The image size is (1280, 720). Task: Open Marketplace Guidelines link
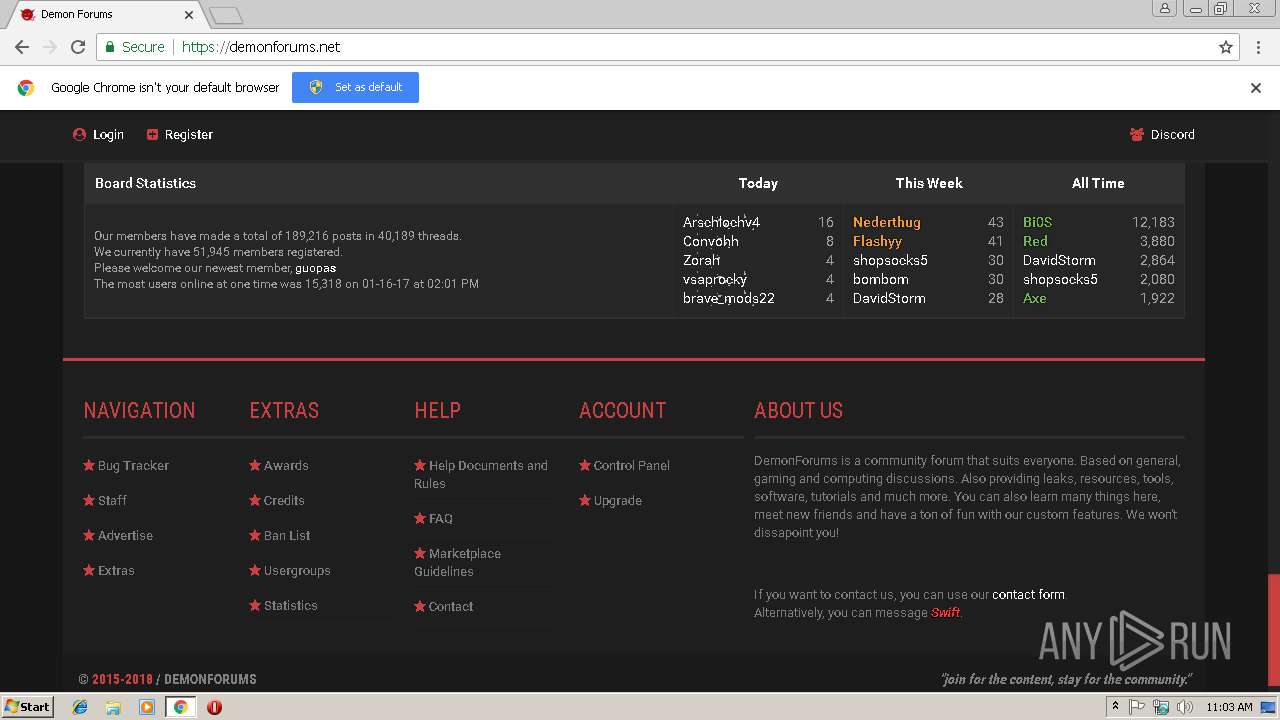pos(458,562)
